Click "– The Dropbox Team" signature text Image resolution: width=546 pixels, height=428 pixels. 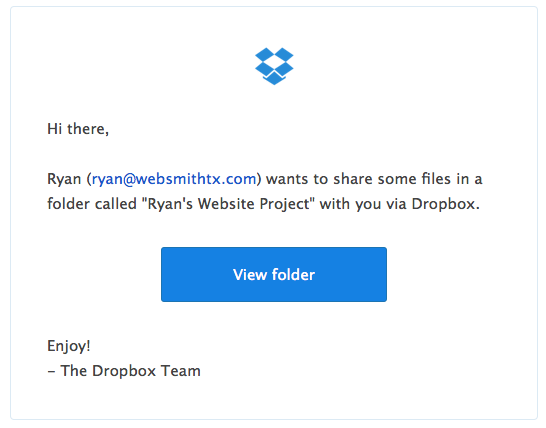coord(124,371)
